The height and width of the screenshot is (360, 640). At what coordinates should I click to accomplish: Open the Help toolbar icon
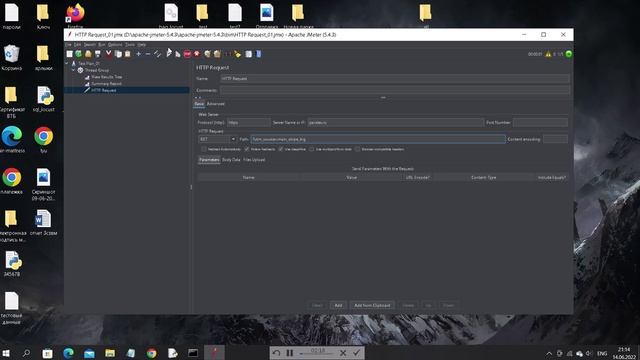pos(258,54)
